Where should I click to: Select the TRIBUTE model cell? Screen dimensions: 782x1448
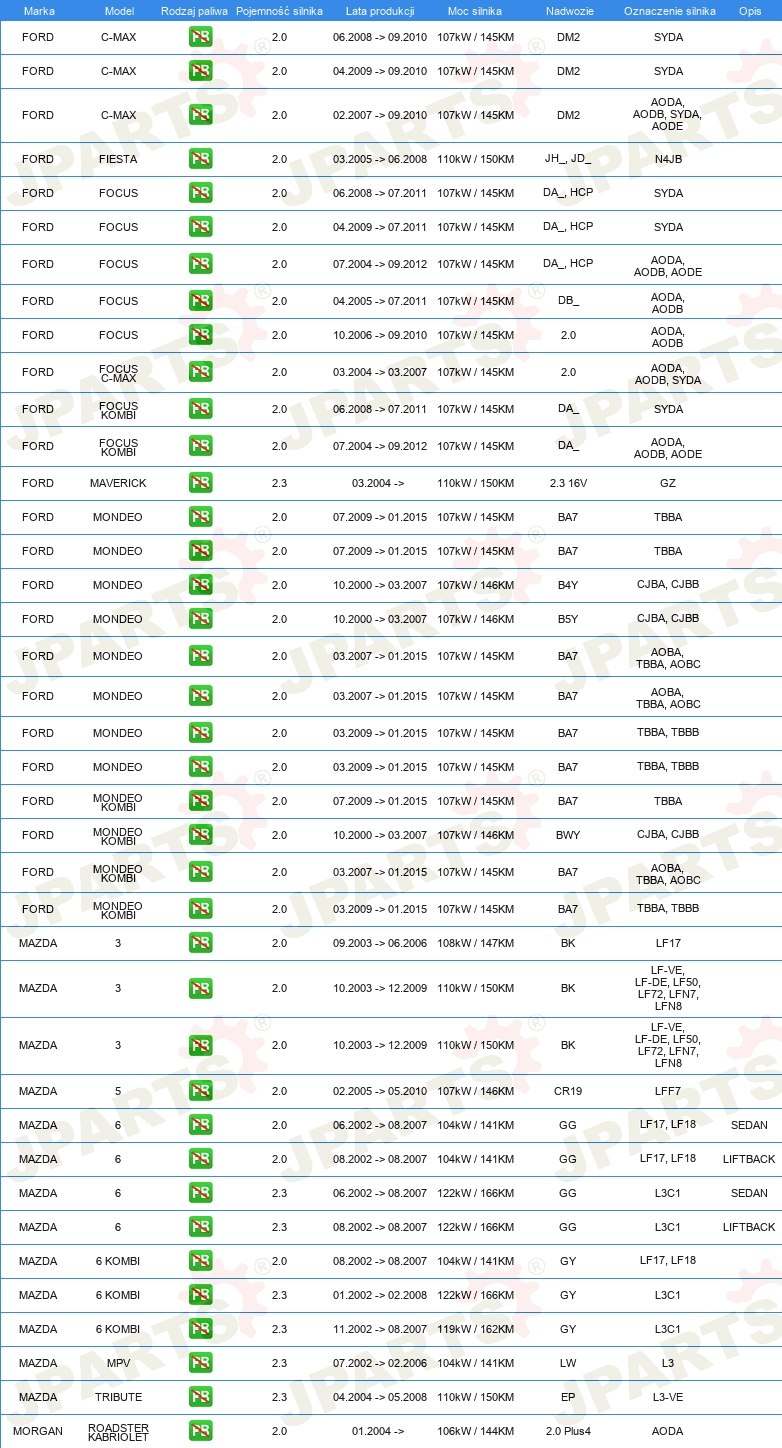[x=118, y=1397]
